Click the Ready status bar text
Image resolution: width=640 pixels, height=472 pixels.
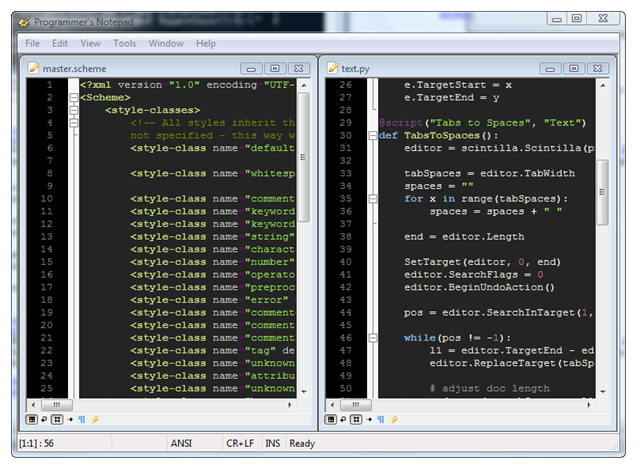[302, 443]
